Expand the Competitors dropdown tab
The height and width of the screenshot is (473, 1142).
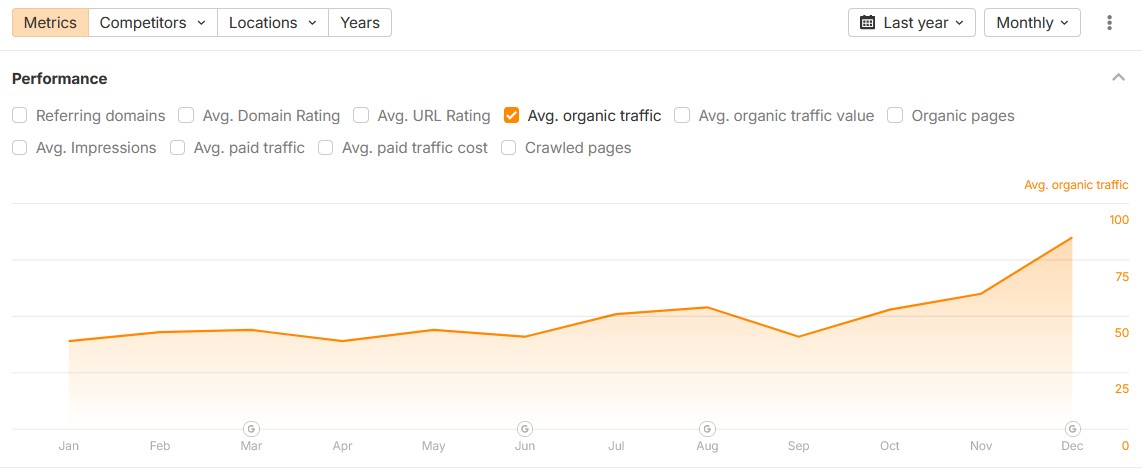pyautogui.click(x=152, y=23)
